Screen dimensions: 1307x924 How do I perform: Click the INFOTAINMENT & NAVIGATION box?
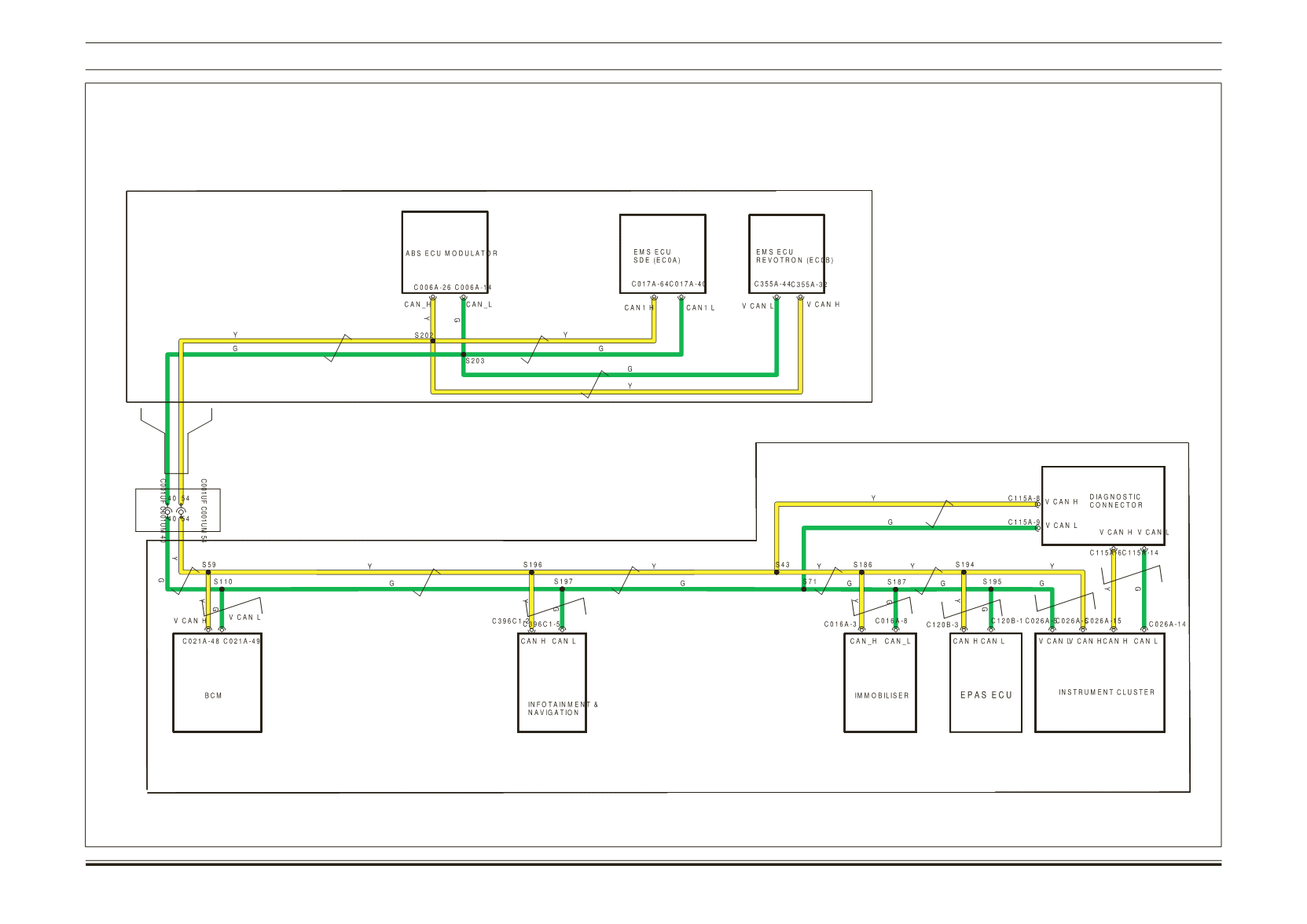[x=552, y=683]
